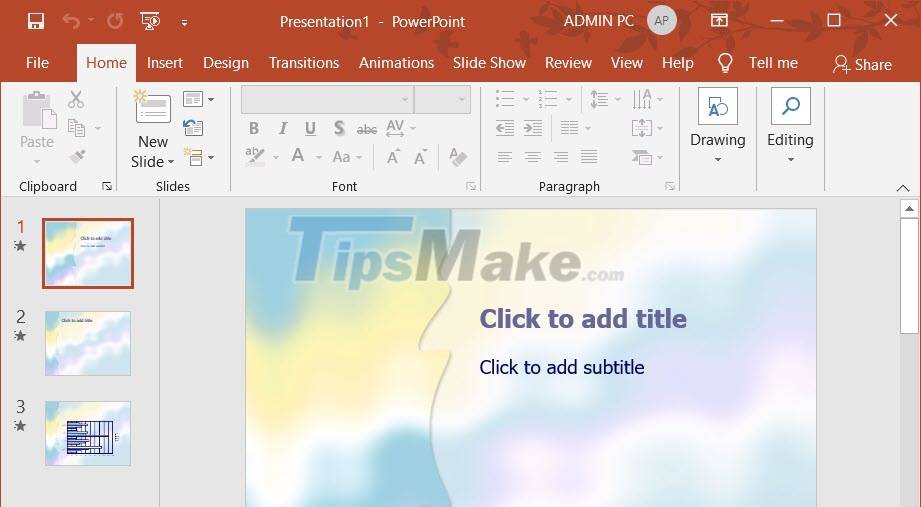Collapse the ribbon with the chevron
Screen dimensions: 921x507
pyautogui.click(x=903, y=188)
